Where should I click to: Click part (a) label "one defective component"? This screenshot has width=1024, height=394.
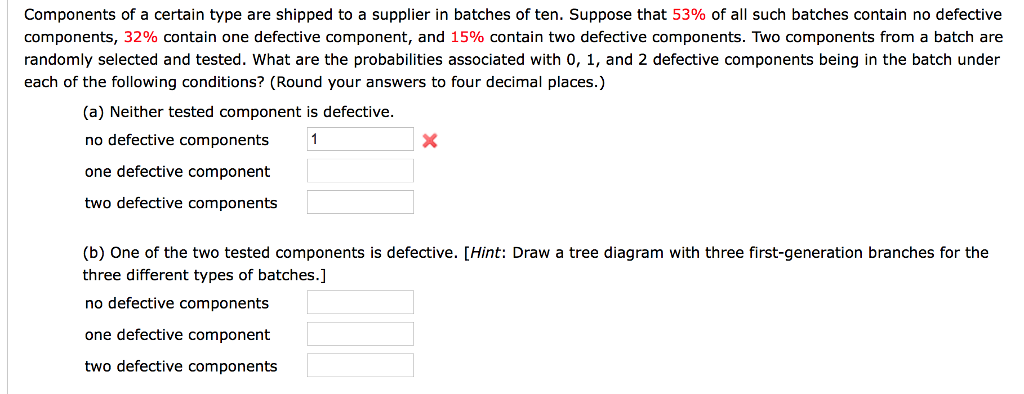point(177,171)
